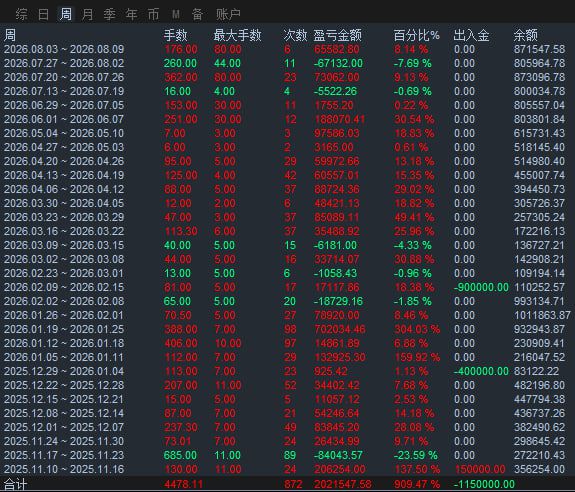575x492 pixels.
Task: Sort by the 余额 column header
Action: point(525,35)
